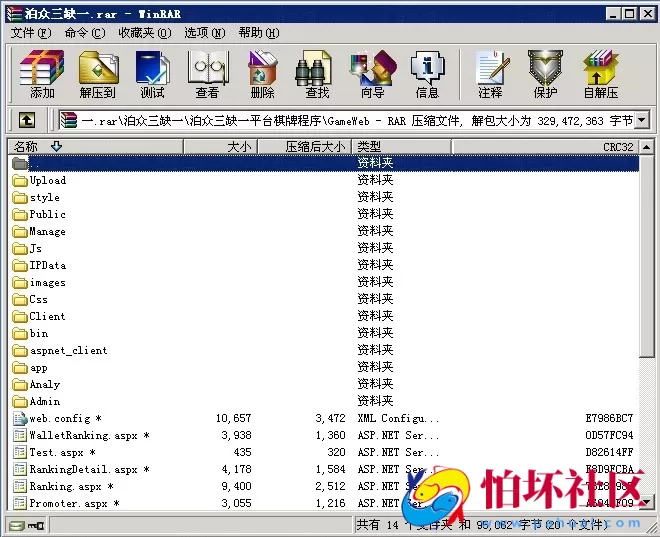Viewport: 660px width, 537px height.
Task: Click Ranking.aspx size value 9,400
Action: coord(237,486)
